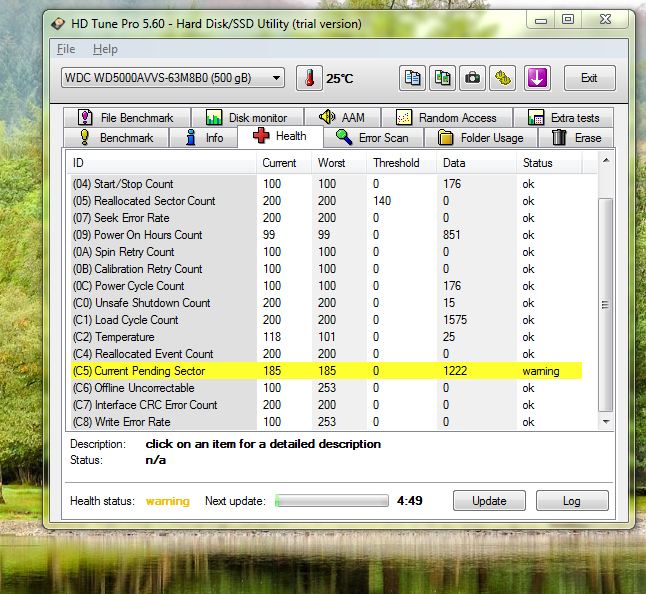Switch to the Extra tests tab
The height and width of the screenshot is (594, 646).
(563, 118)
